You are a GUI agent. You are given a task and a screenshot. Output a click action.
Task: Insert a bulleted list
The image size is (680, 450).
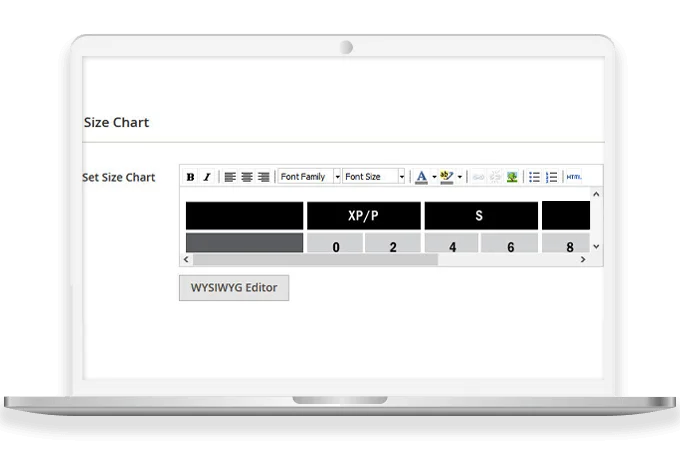click(534, 177)
